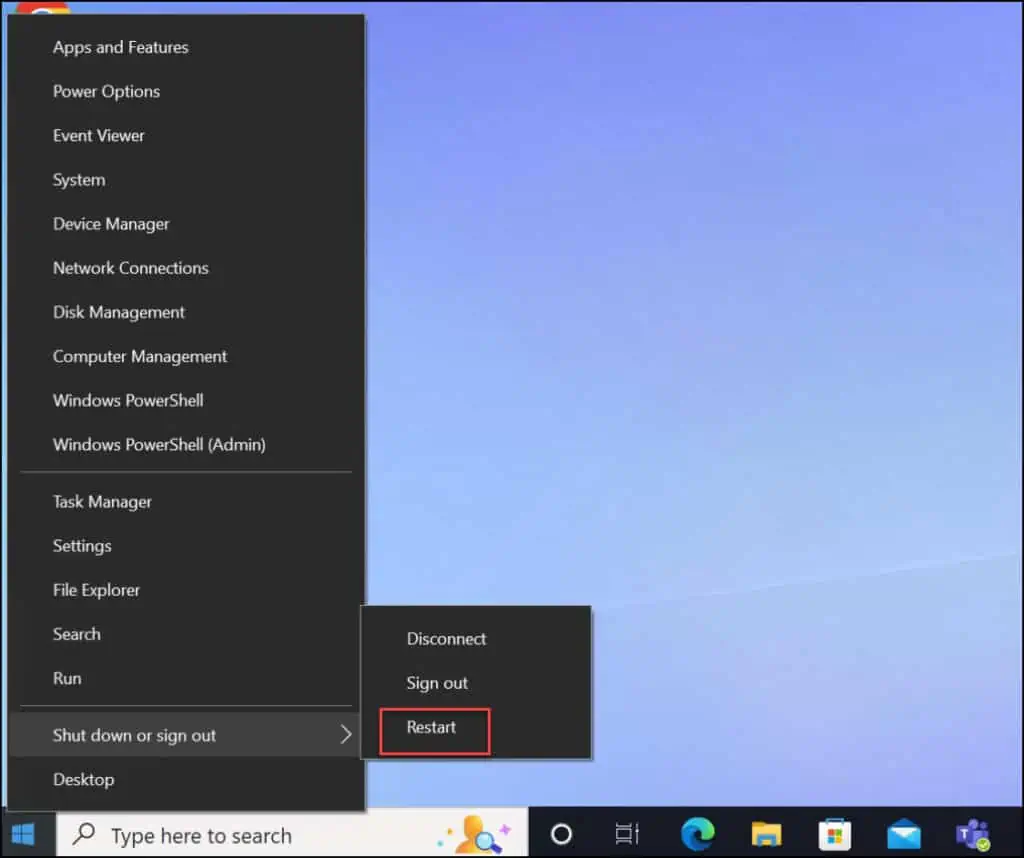Open Computer Management
The height and width of the screenshot is (858, 1024).
pos(185,357)
